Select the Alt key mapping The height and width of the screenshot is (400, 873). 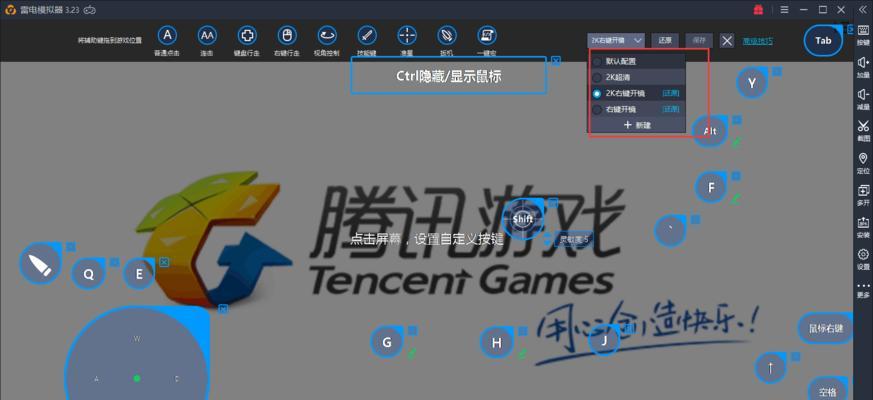coord(710,131)
